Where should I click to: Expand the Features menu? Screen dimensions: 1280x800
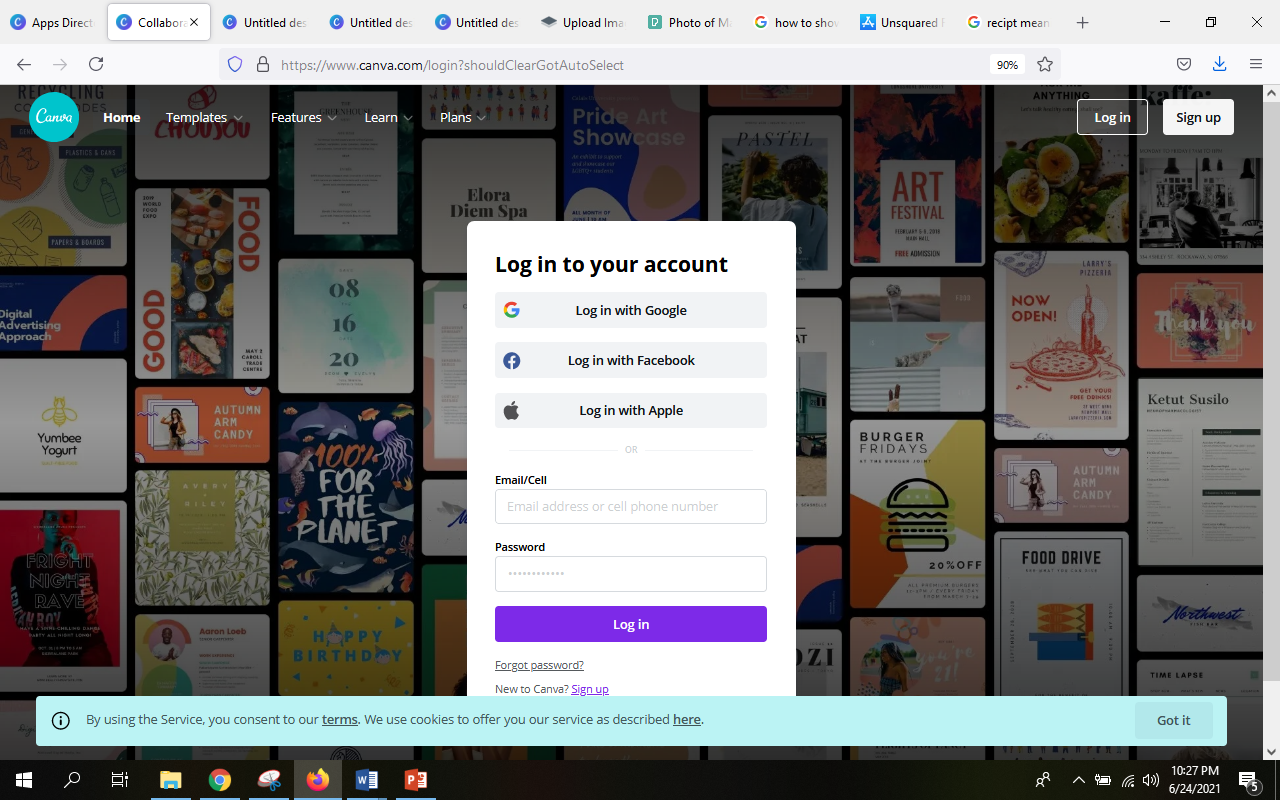[x=304, y=117]
